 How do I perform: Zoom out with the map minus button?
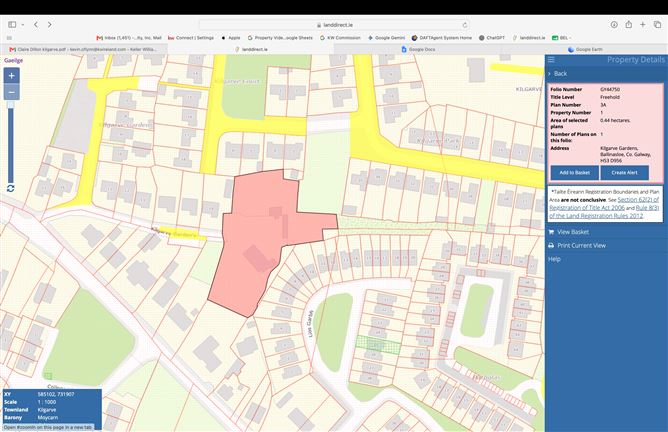(12, 92)
